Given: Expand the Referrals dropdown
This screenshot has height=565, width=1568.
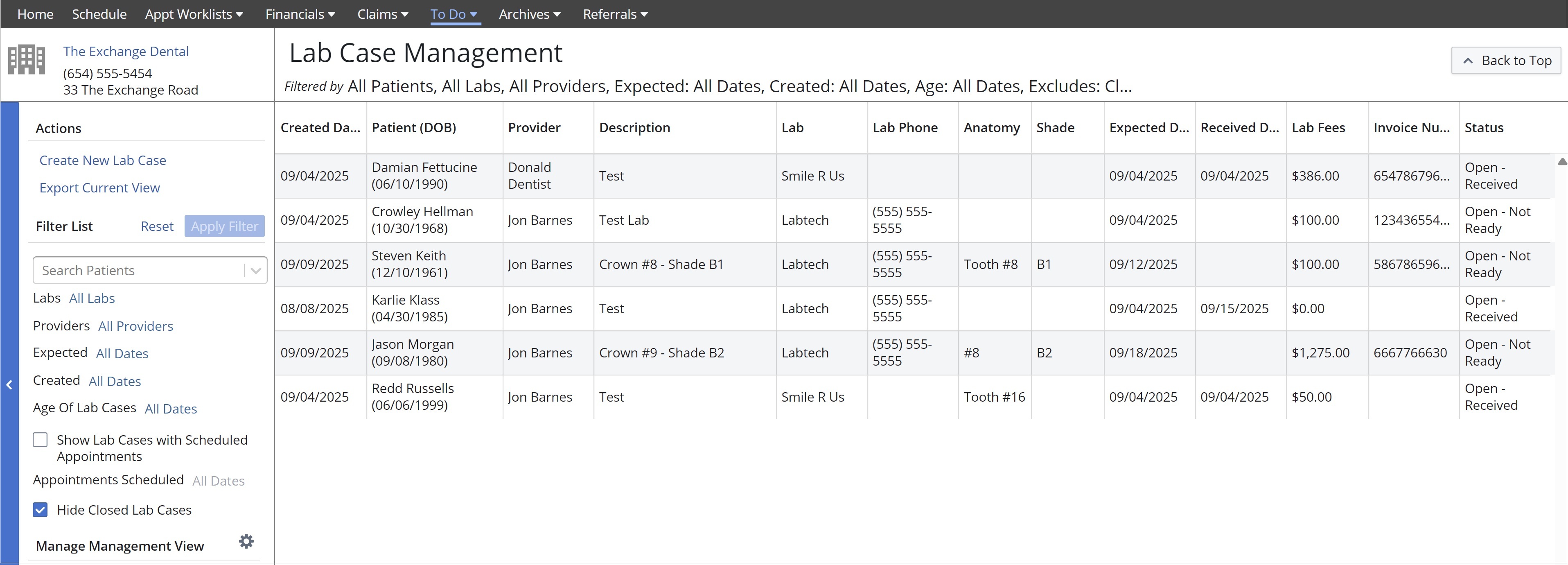Looking at the screenshot, I should click(x=614, y=14).
